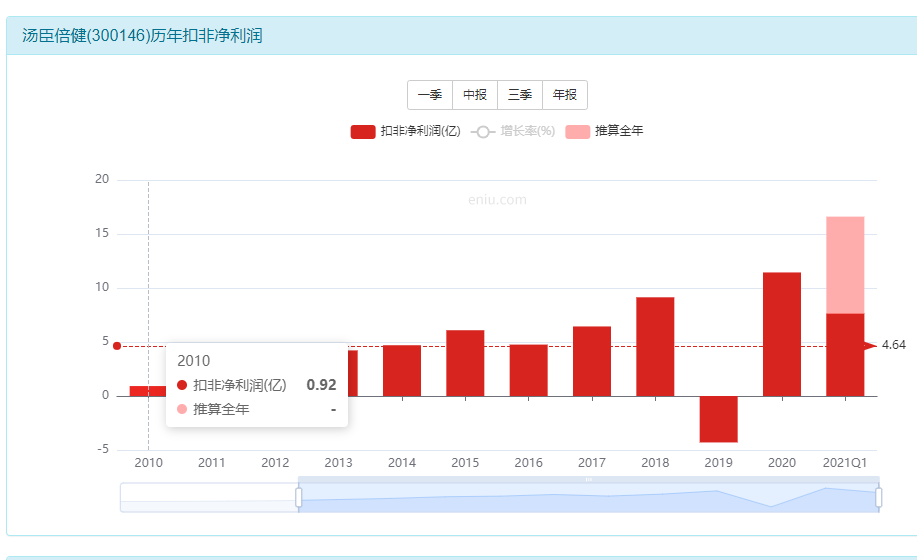Click the dark red 2021Q1 bar
Viewport: 917px width, 560px height.
[845, 355]
